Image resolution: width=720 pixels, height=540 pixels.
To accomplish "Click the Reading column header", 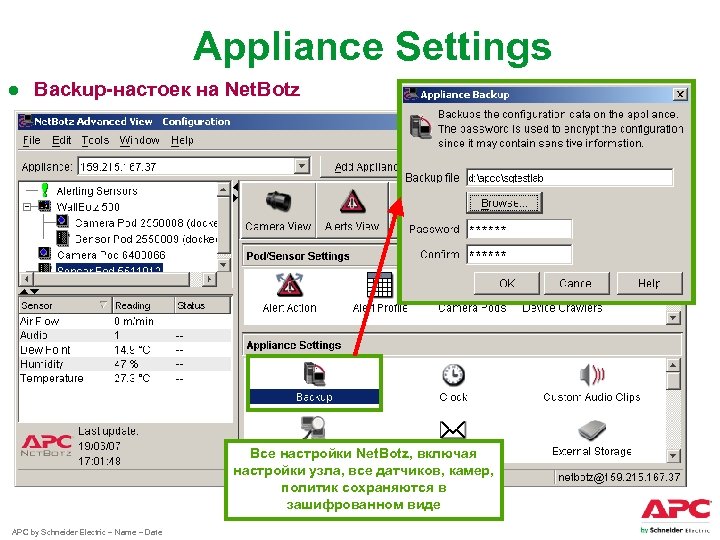I will 143,305.
